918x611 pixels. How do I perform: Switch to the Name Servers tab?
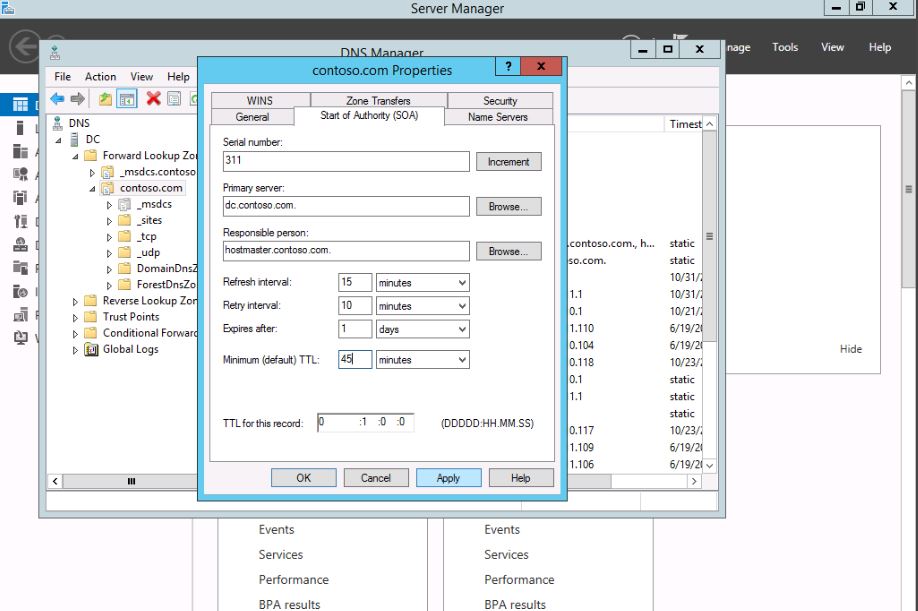pyautogui.click(x=498, y=117)
